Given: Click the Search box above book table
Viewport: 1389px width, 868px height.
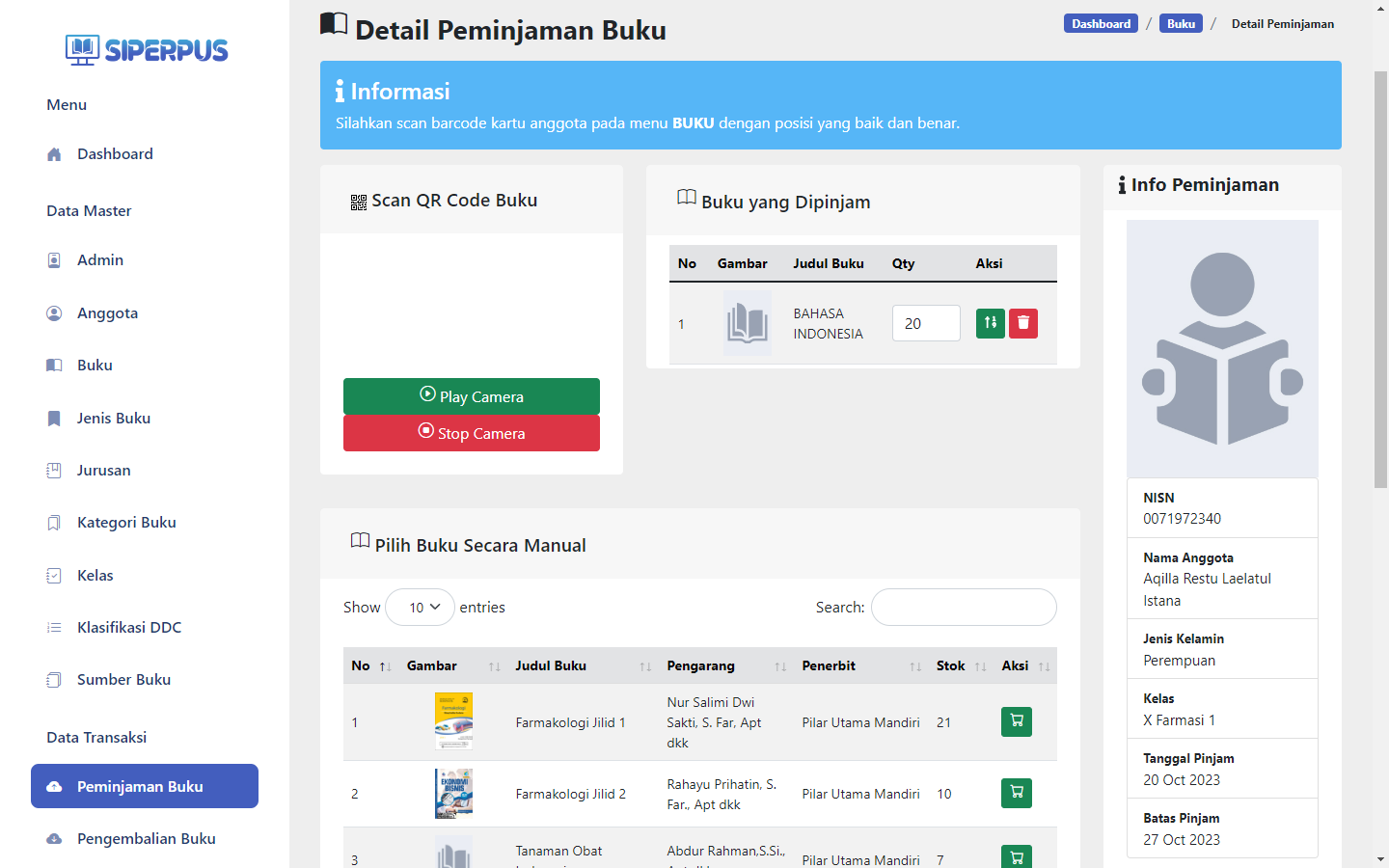Looking at the screenshot, I should [x=963, y=608].
